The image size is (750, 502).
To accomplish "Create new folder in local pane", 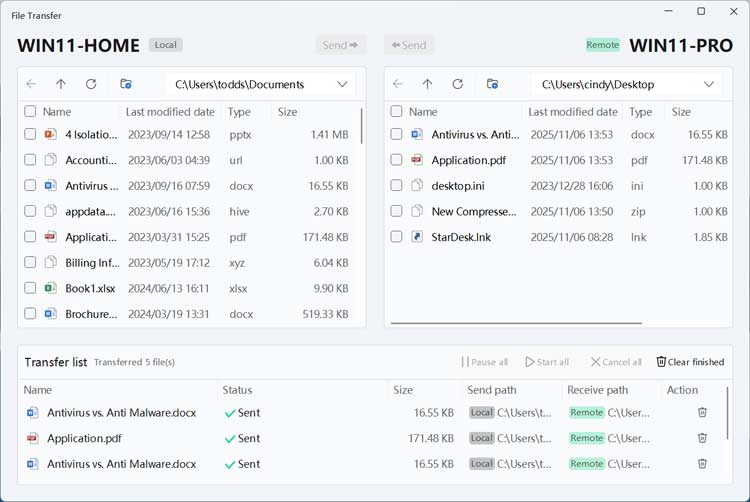I will [x=126, y=84].
